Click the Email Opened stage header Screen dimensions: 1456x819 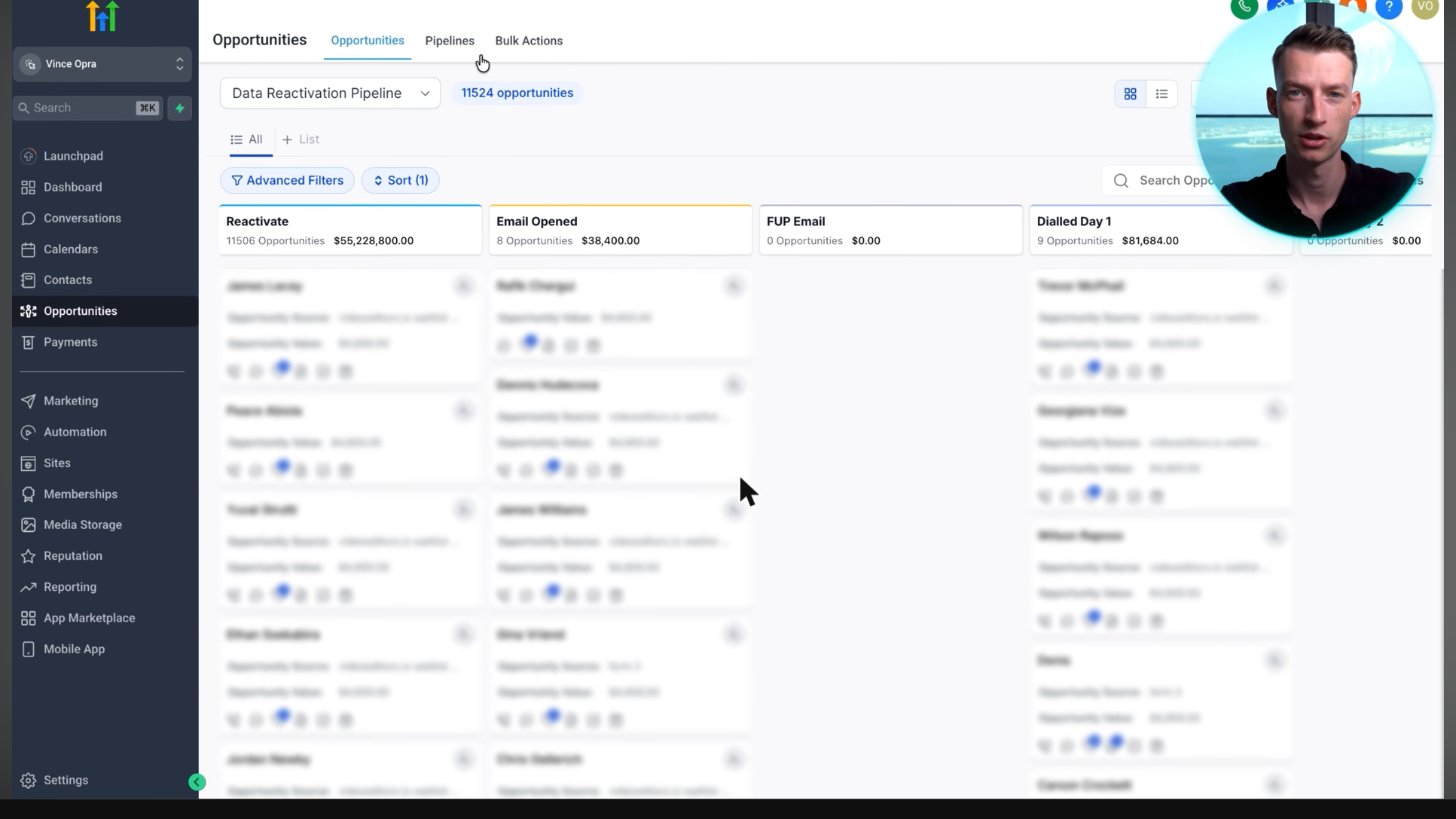[x=621, y=230]
